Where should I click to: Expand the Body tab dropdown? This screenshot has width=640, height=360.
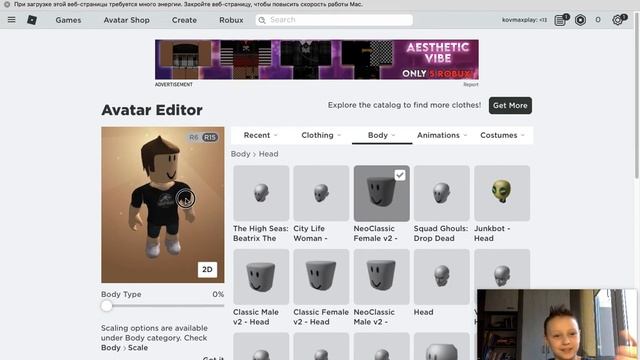tap(382, 135)
